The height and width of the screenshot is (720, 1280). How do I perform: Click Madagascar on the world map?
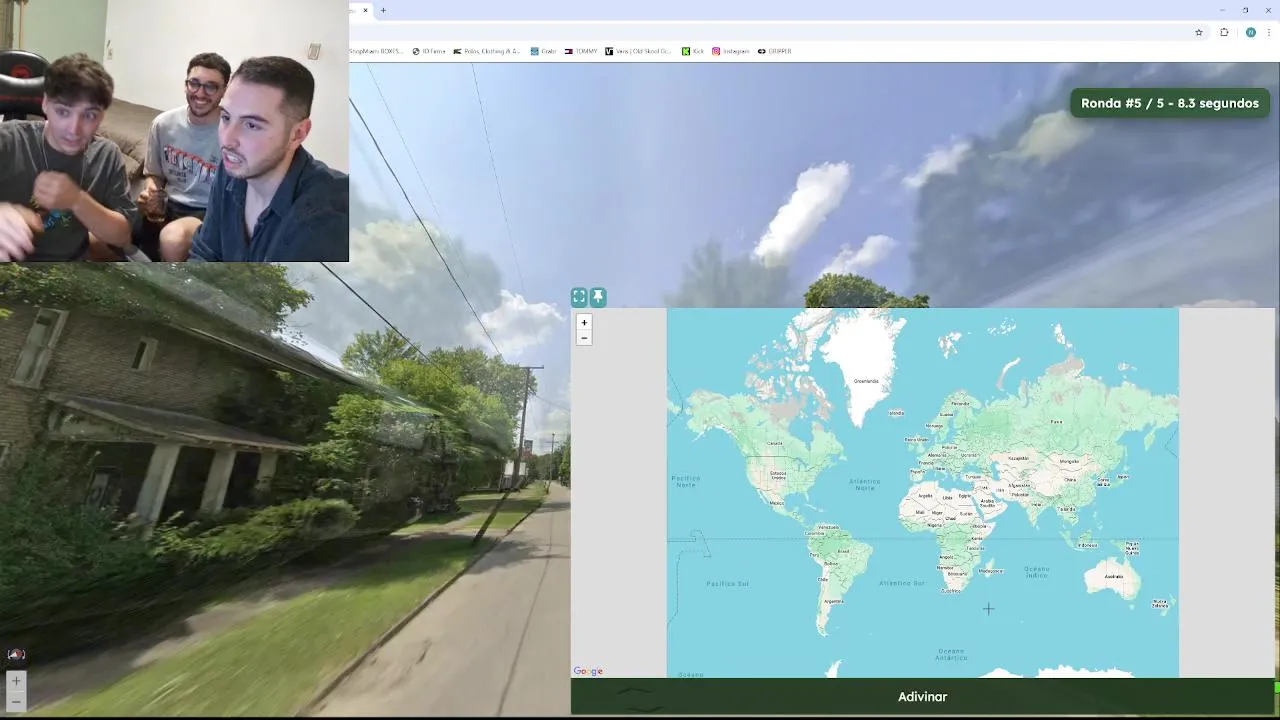point(990,570)
